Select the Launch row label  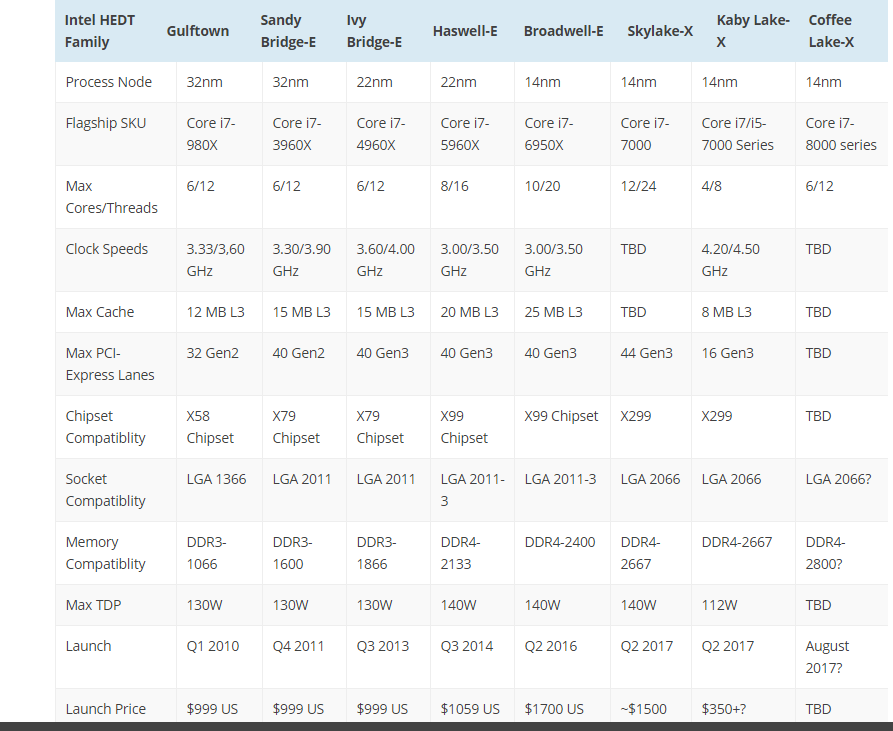(88, 646)
